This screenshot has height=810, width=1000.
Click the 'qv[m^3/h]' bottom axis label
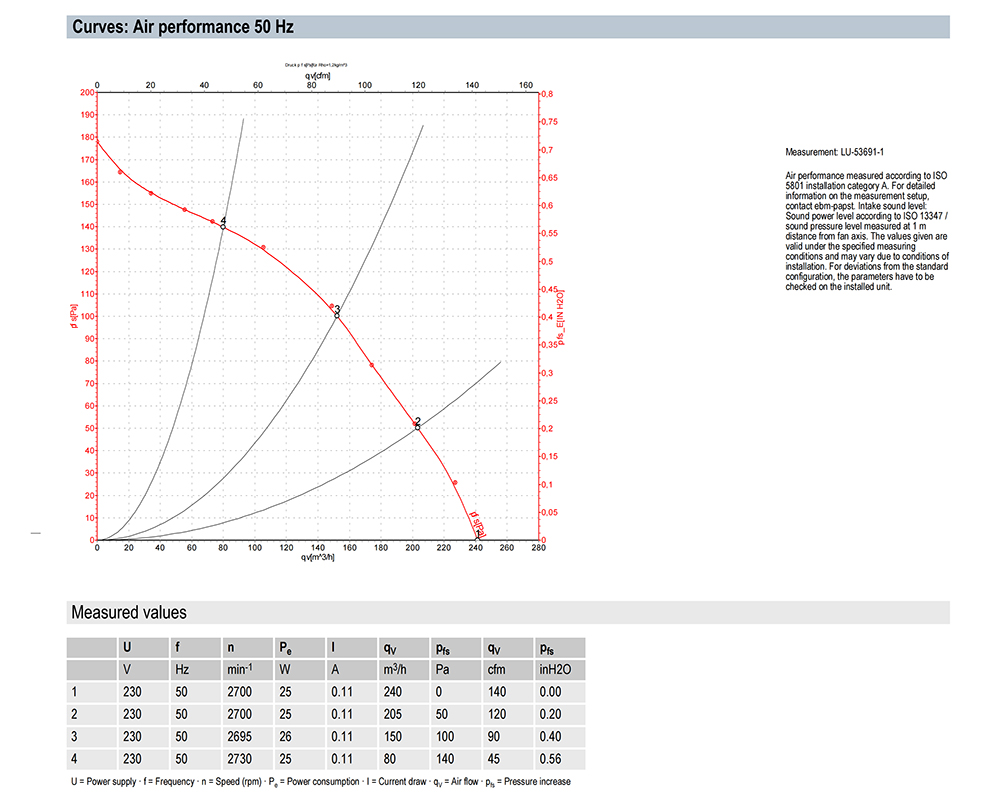coord(317,558)
